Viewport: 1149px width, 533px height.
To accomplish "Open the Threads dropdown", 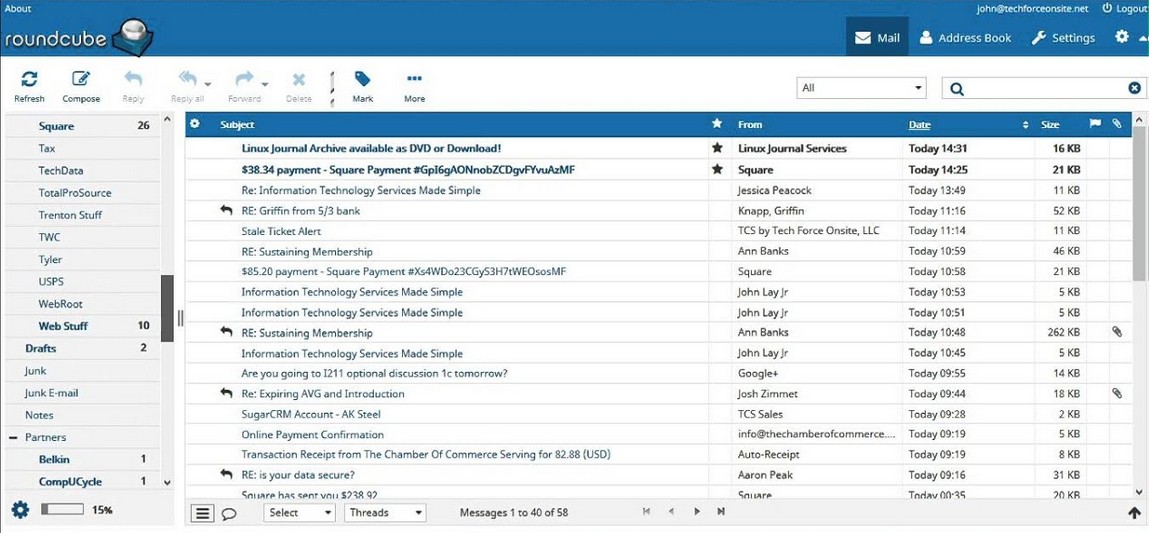I will (385, 512).
